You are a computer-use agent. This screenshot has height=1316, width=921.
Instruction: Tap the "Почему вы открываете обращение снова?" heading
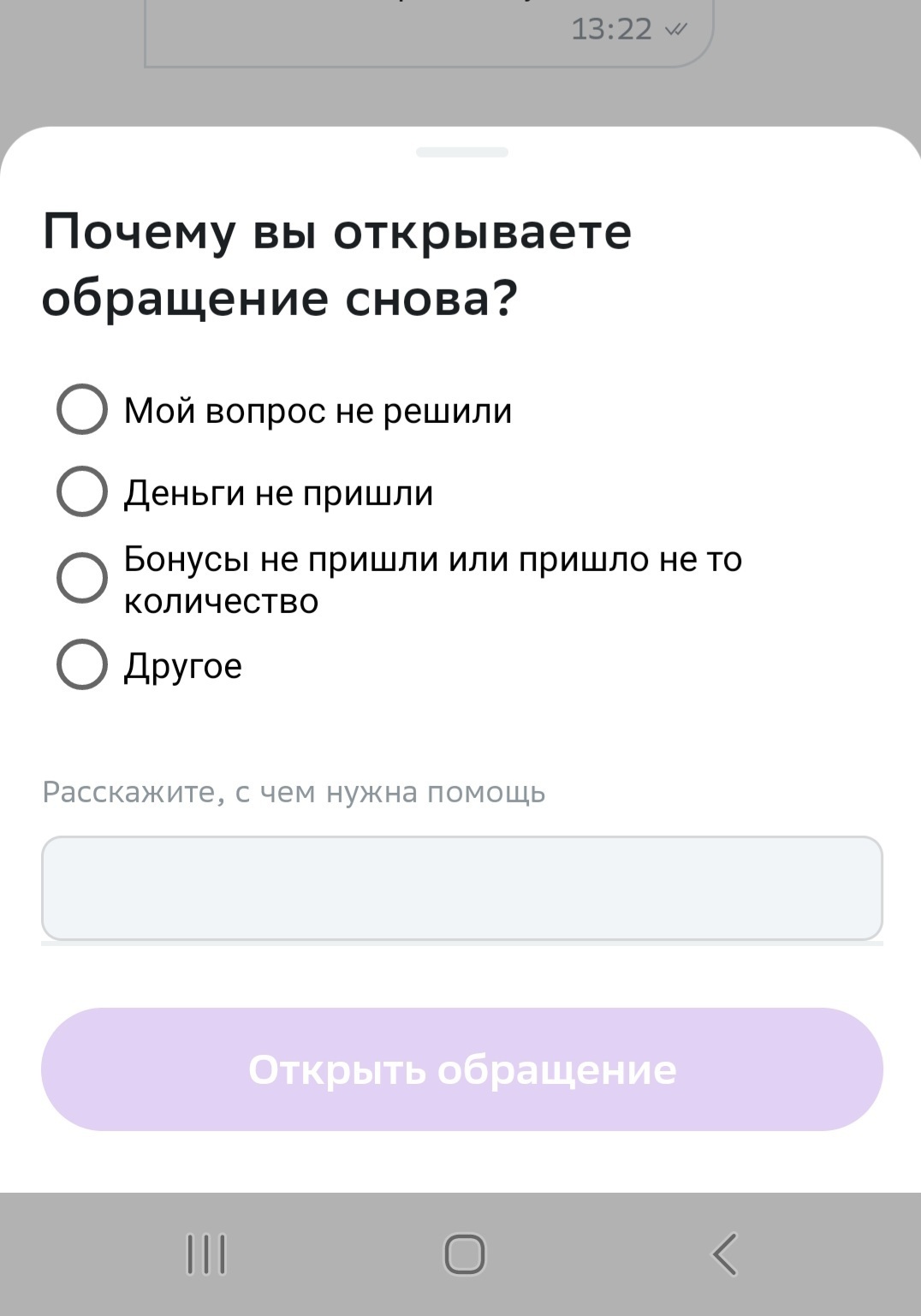click(337, 265)
